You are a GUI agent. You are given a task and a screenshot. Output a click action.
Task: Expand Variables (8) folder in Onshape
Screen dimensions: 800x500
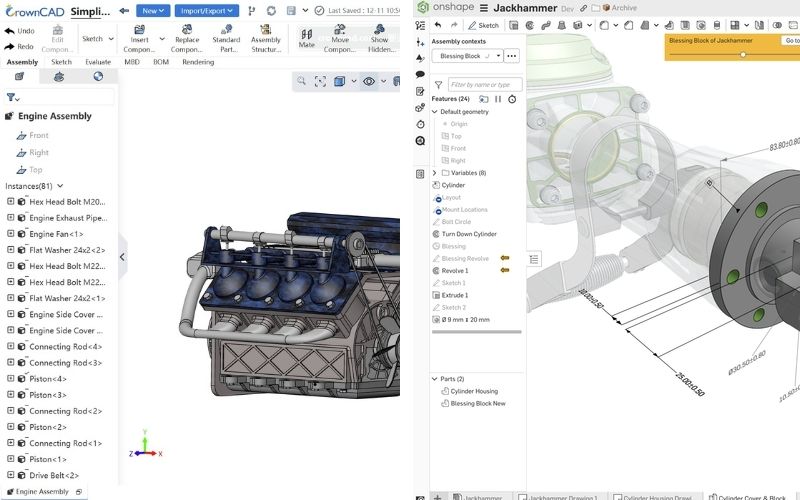[435, 173]
